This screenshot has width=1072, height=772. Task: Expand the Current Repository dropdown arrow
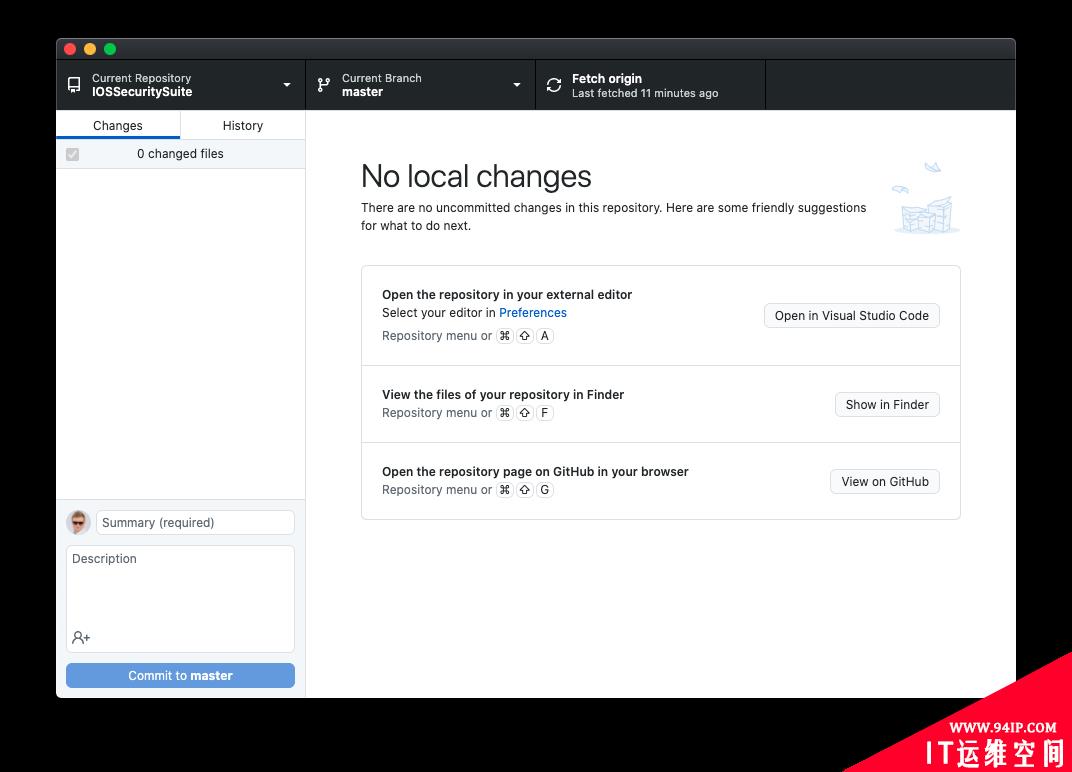pyautogui.click(x=287, y=85)
